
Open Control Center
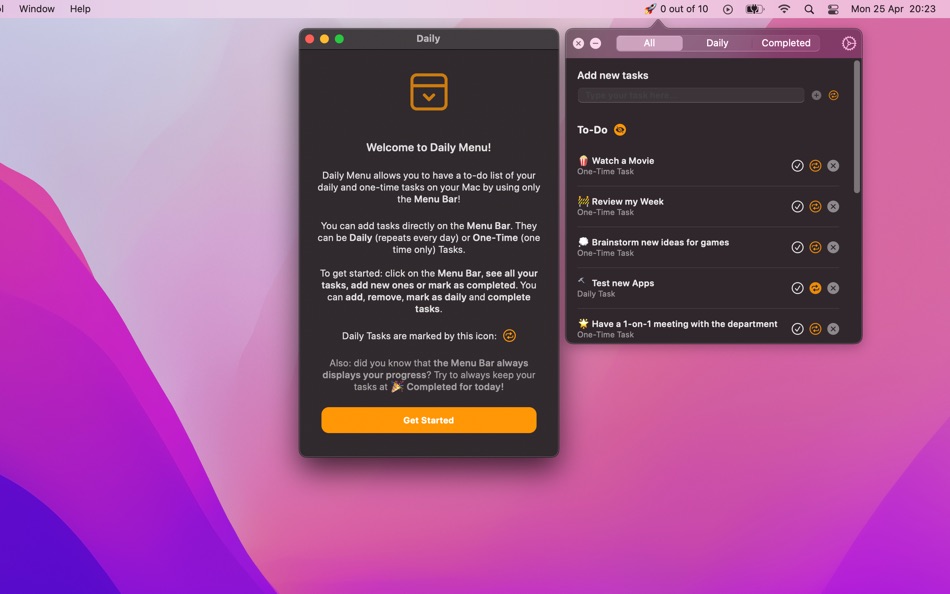click(833, 9)
